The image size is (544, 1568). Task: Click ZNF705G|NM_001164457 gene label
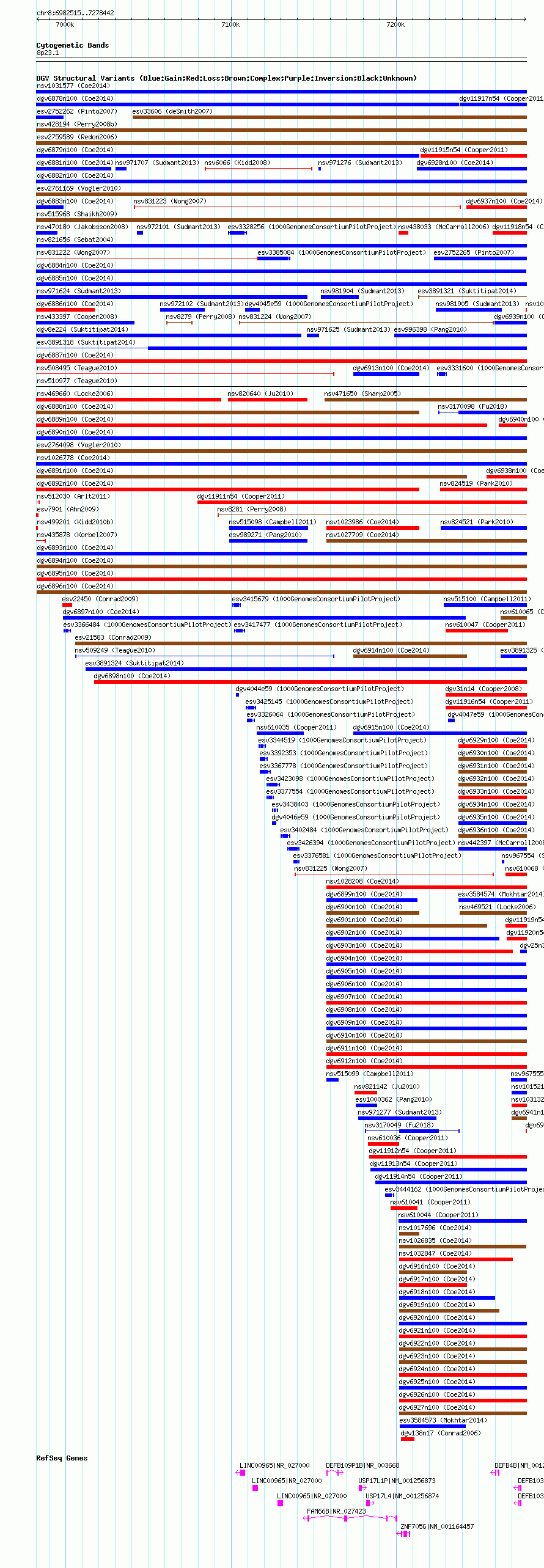[x=437, y=1526]
